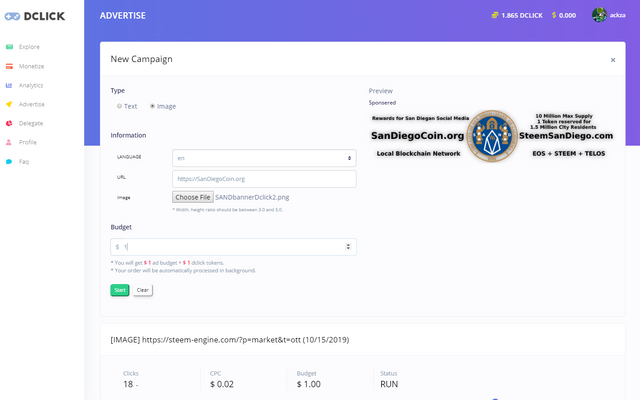Screen dimensions: 640x400
Task: Click the Clear button
Action: point(142,290)
